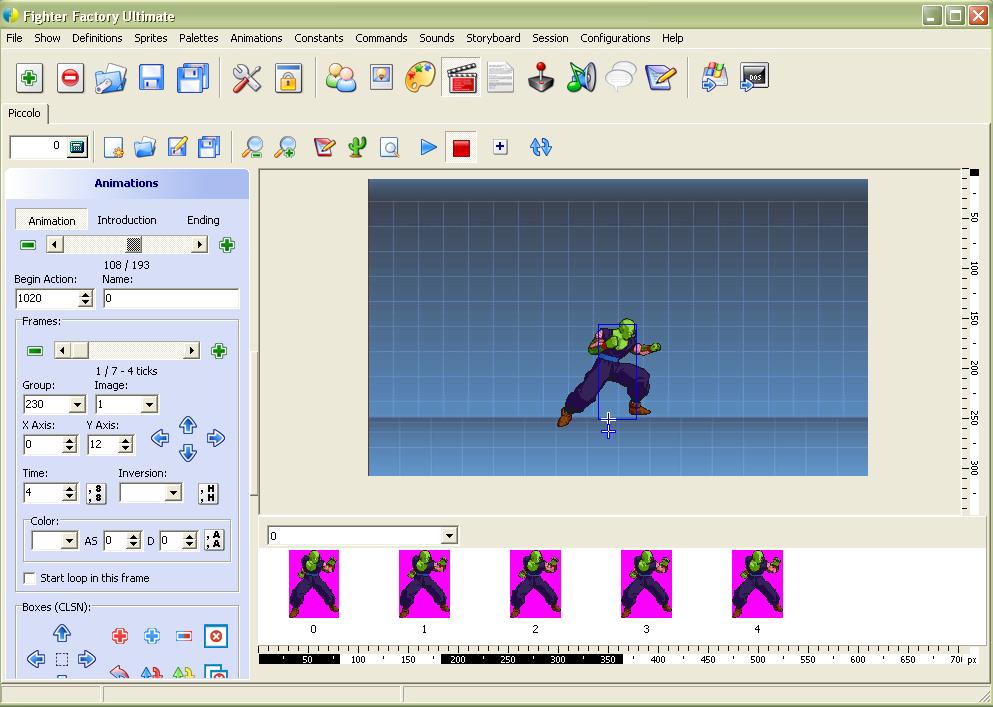Open the Commands editor joystick icon
The height and width of the screenshot is (707, 993).
(x=540, y=77)
